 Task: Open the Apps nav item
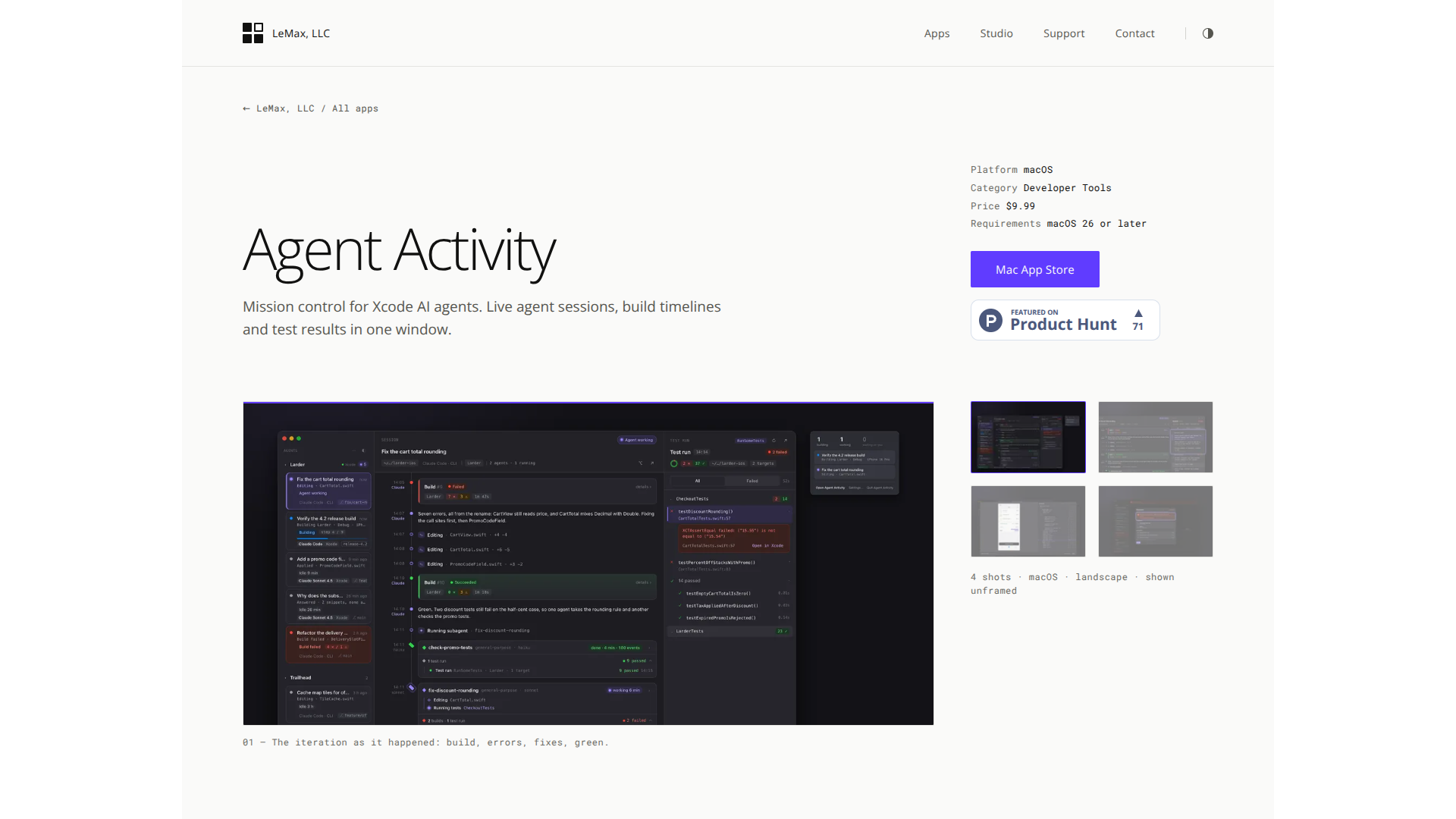(937, 33)
